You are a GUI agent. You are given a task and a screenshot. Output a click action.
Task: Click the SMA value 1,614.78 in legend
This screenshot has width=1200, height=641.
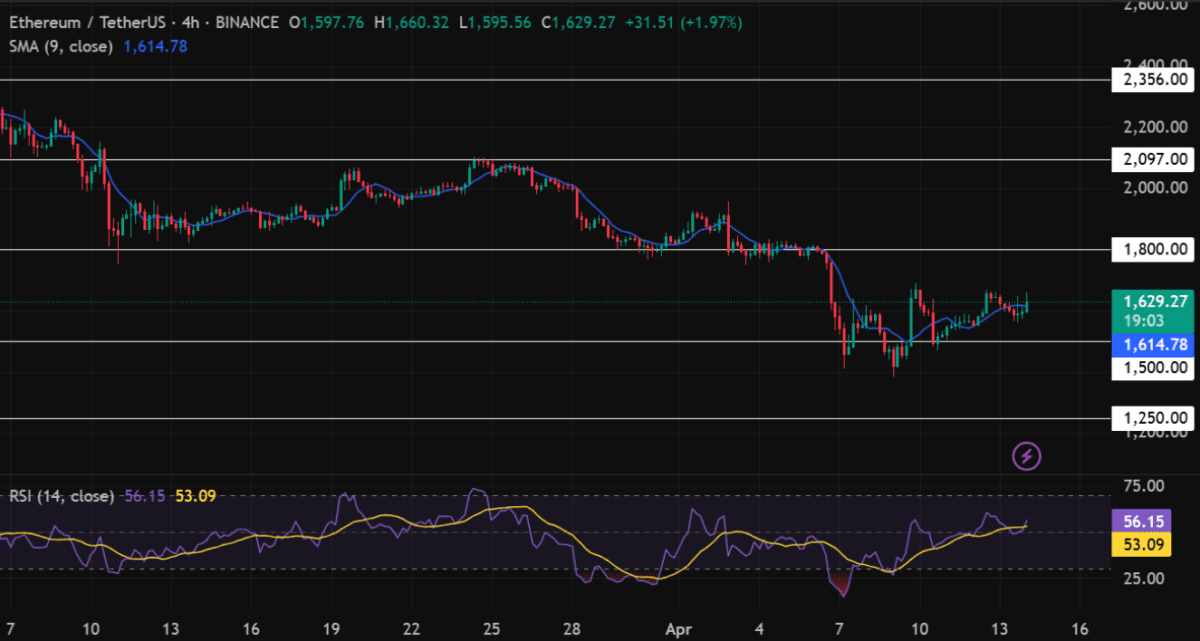coord(155,46)
